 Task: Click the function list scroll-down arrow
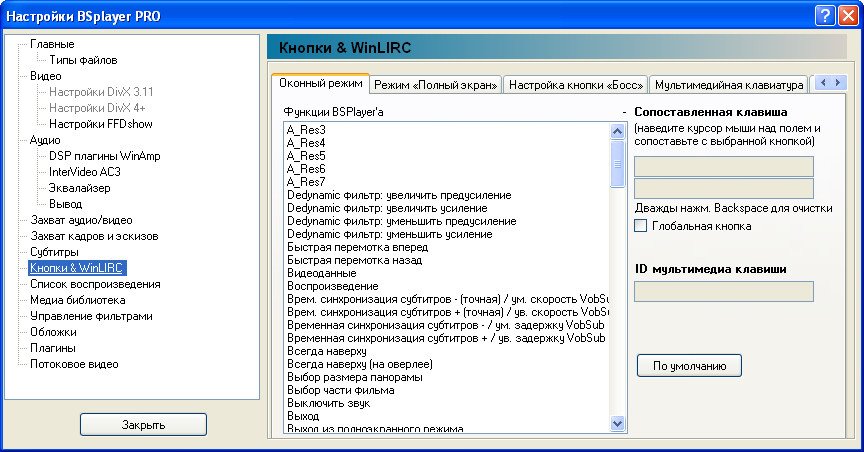click(x=617, y=424)
